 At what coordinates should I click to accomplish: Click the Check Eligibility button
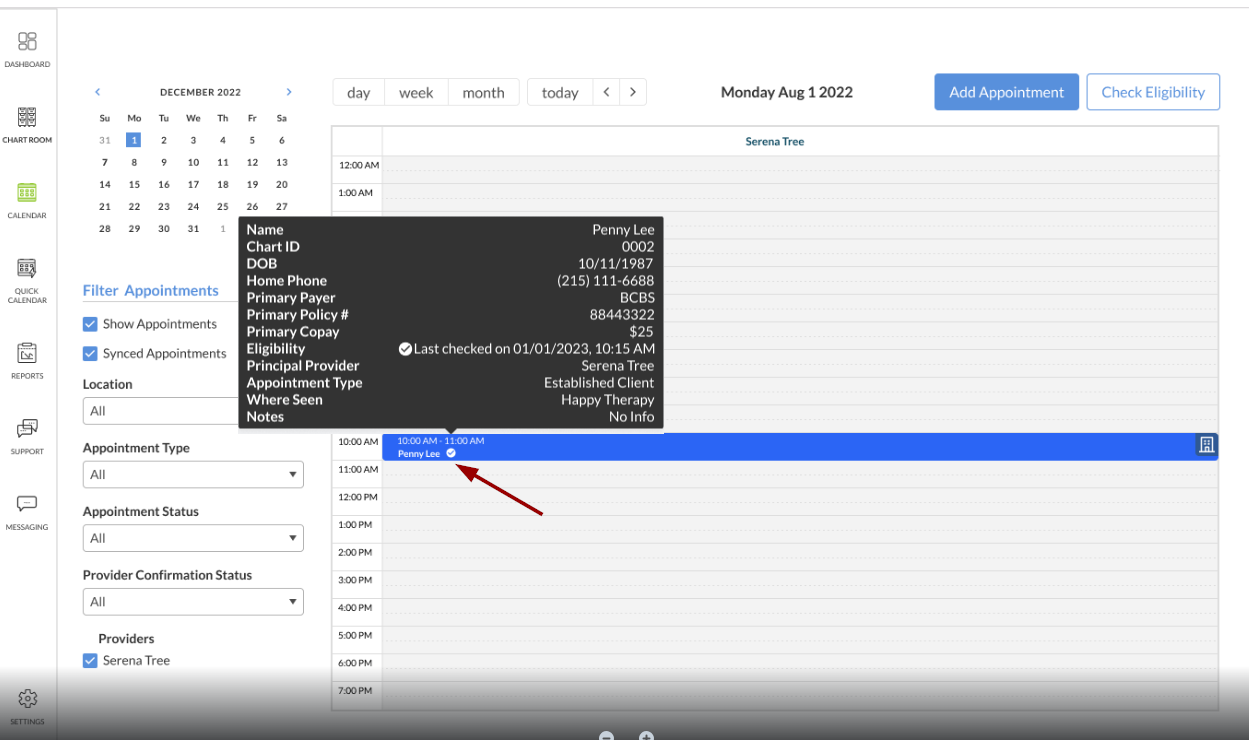point(1152,92)
